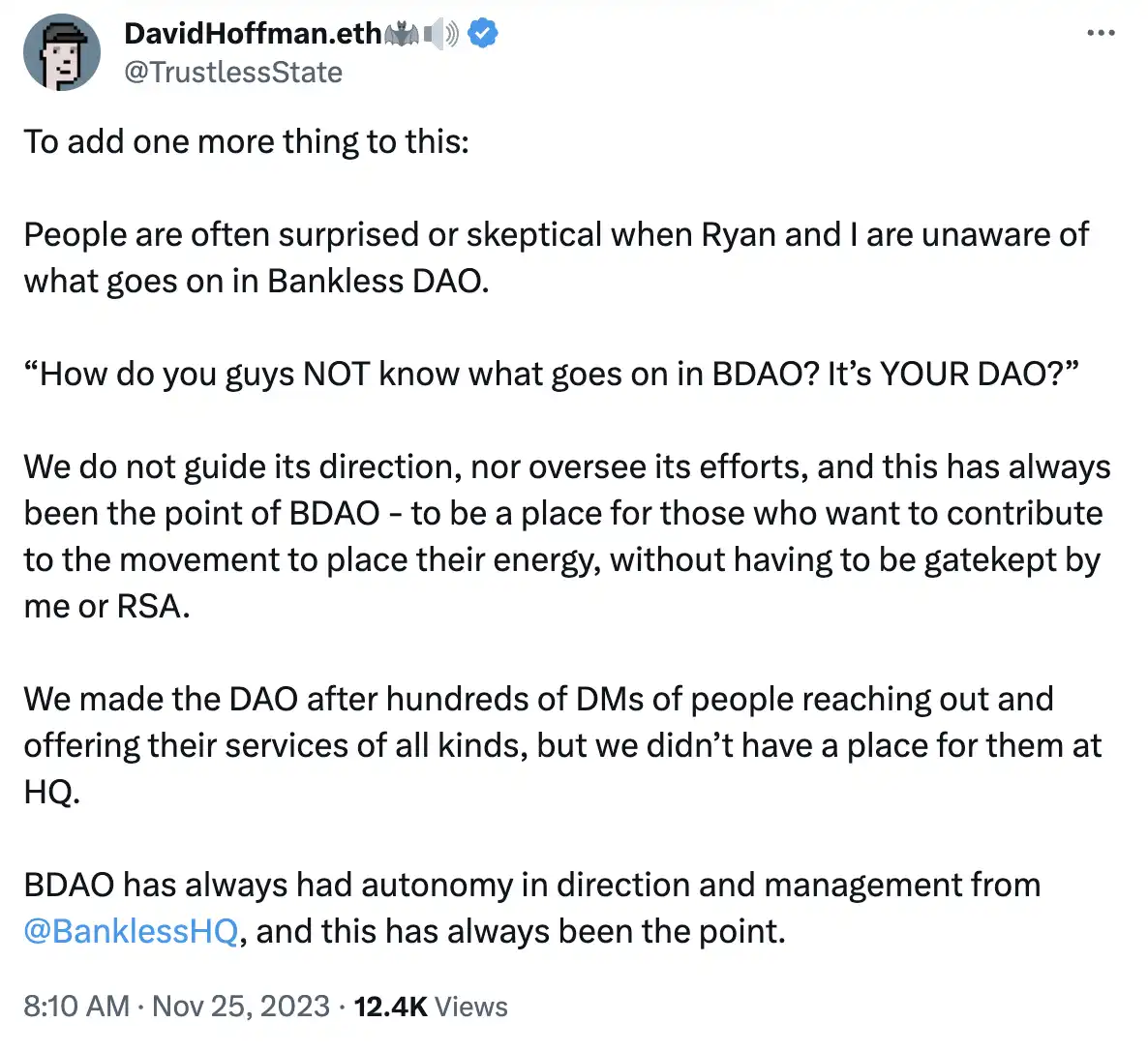The width and height of the screenshot is (1148, 1053).
Task: Click the sentence starting "BDAO has always had autonomy"
Action: coord(531,886)
